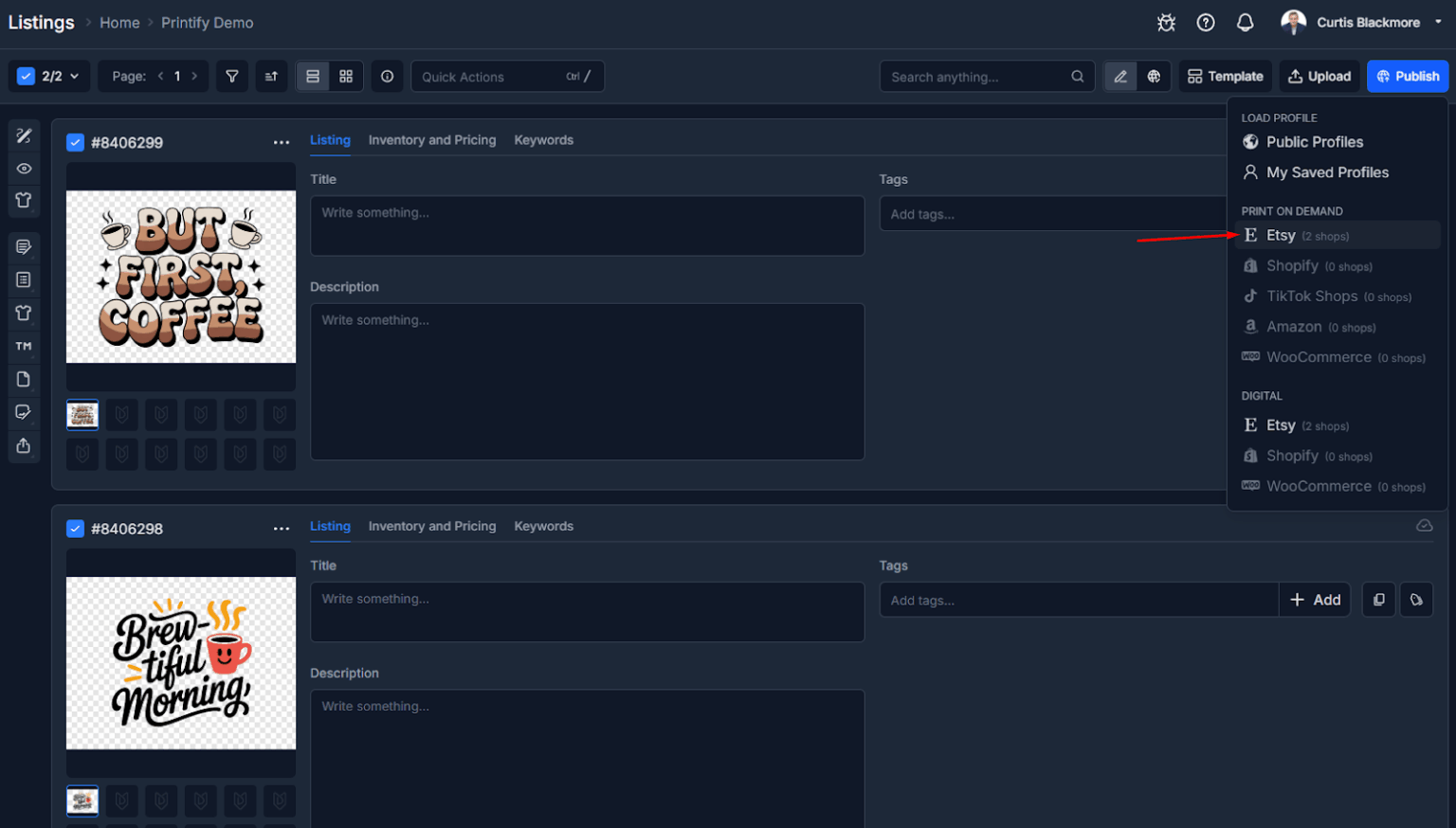Open the filter funnel icon
The height and width of the screenshot is (828, 1456).
pyautogui.click(x=232, y=76)
